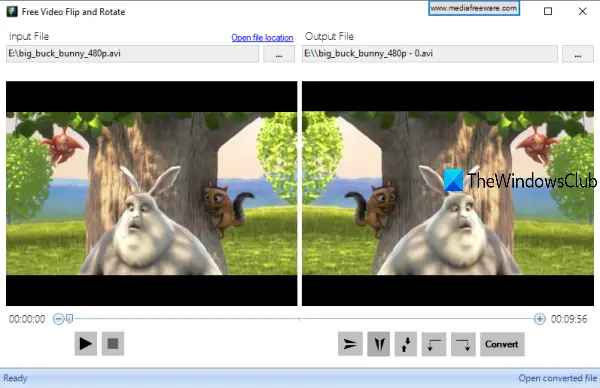The width and height of the screenshot is (600, 388).
Task: Rotate video clockwise with right-turn arrow
Action: (463, 344)
